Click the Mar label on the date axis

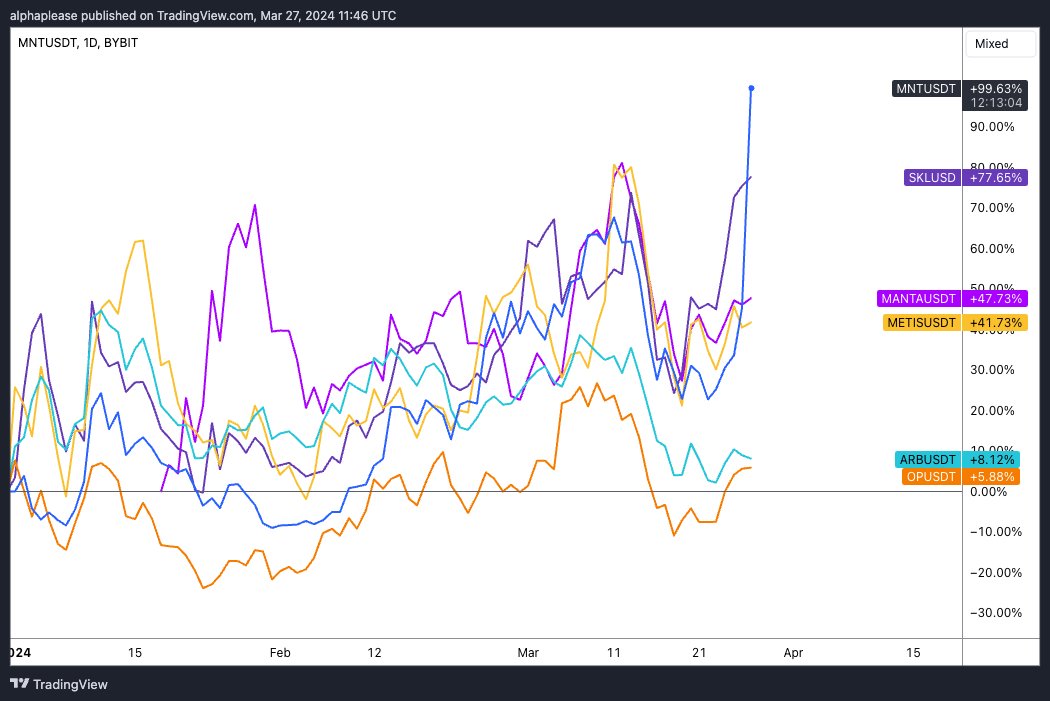528,653
